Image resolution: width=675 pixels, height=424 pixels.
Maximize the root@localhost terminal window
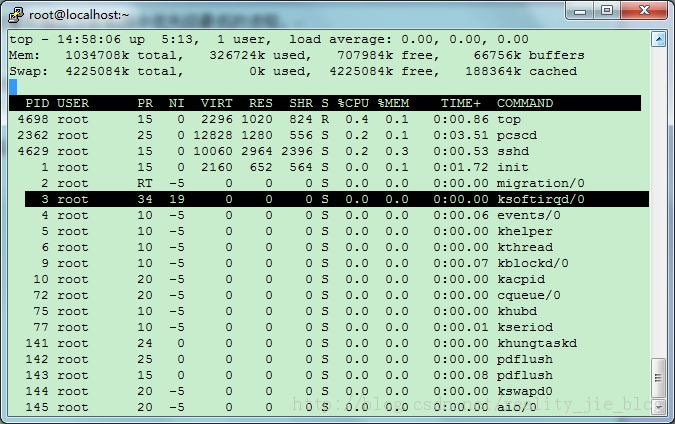(x=607, y=10)
